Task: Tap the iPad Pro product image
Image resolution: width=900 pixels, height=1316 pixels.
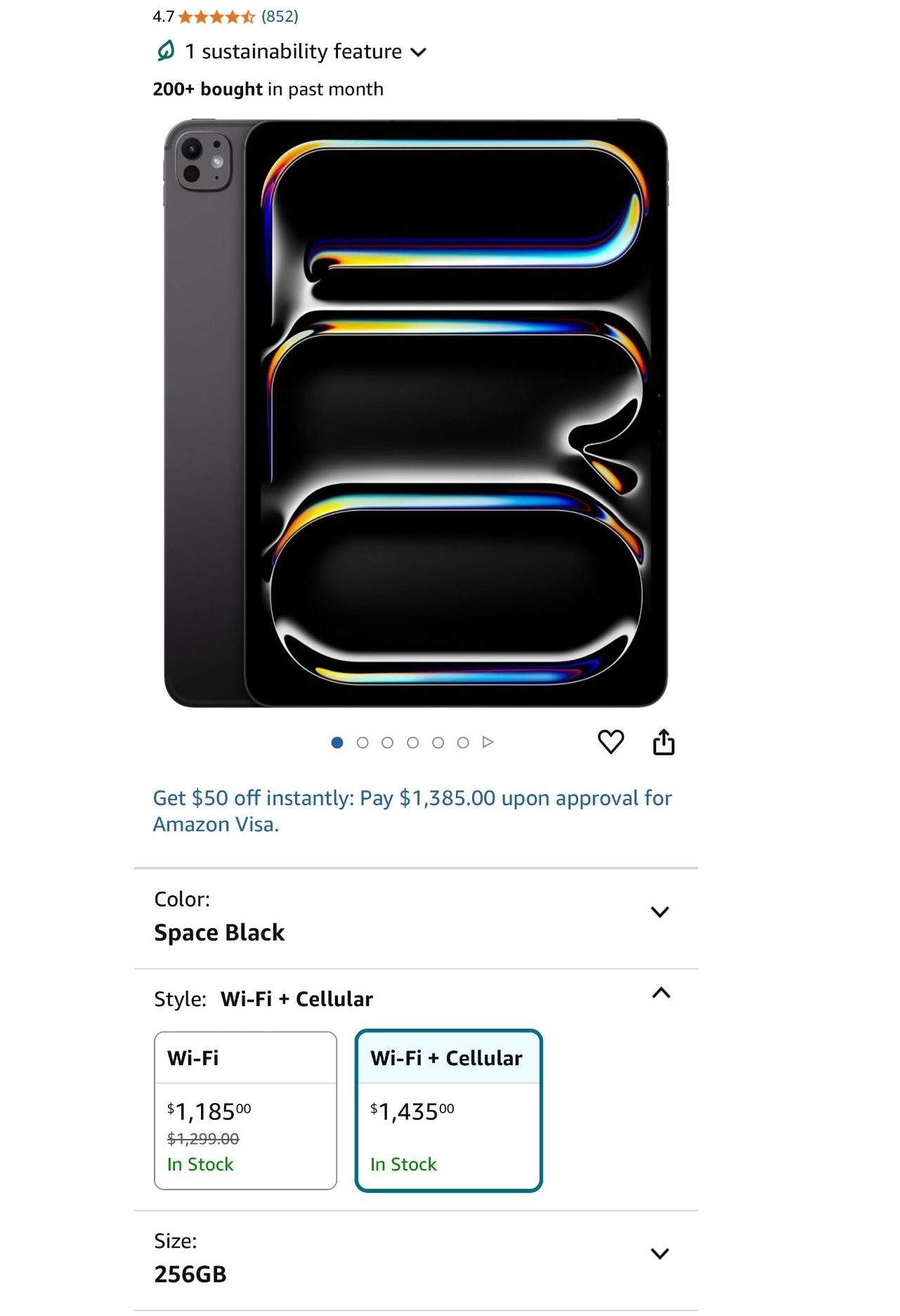Action: [x=415, y=413]
